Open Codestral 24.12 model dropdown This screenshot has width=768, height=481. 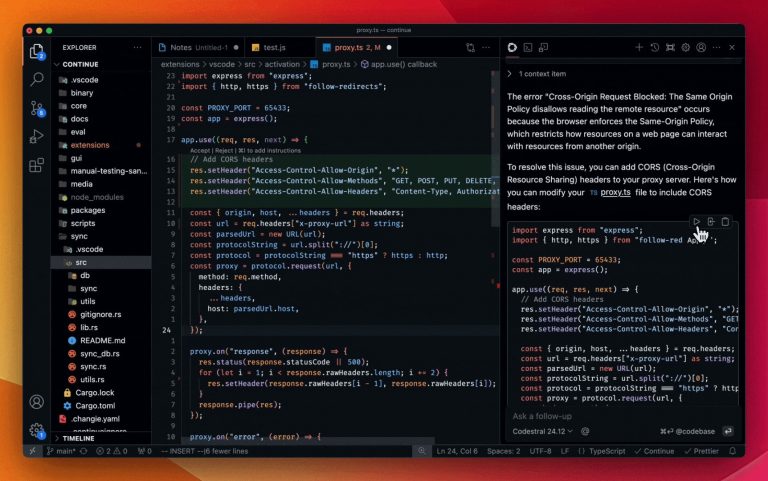pos(542,431)
